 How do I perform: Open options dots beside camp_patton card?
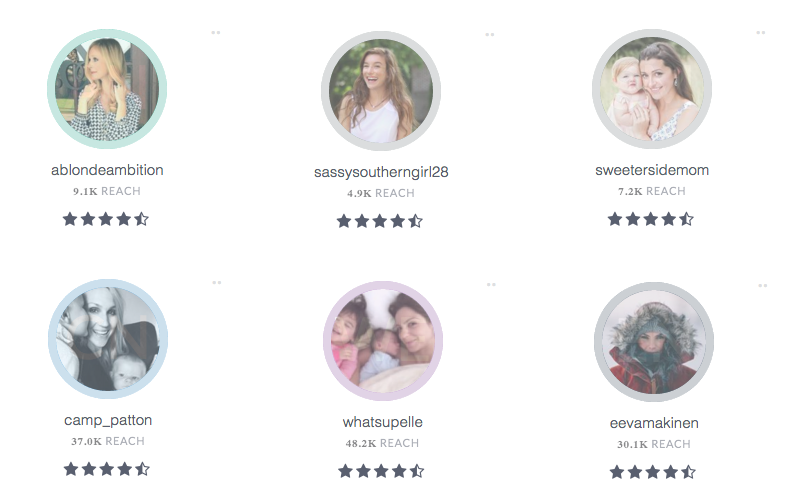pos(217,283)
